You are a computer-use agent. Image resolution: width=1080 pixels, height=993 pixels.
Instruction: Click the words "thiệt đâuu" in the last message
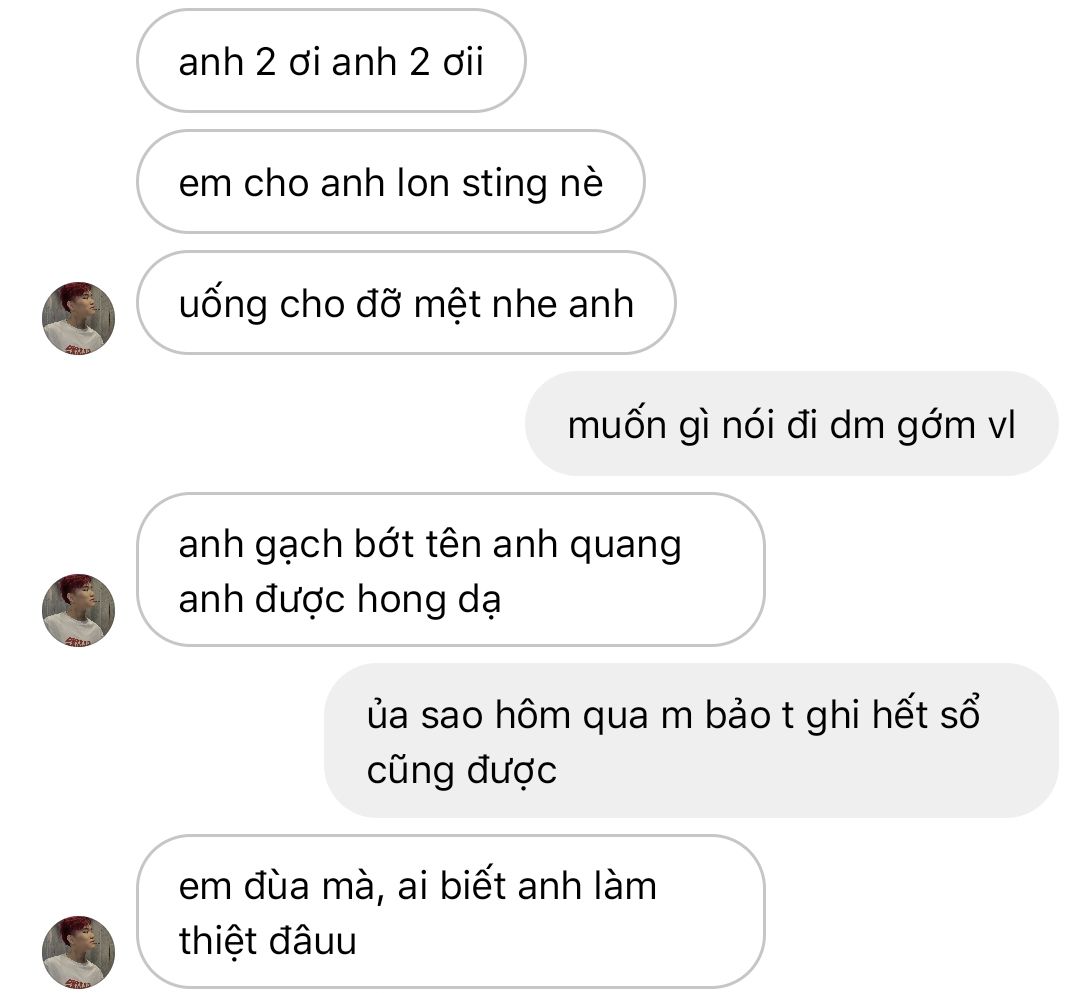tap(267, 941)
